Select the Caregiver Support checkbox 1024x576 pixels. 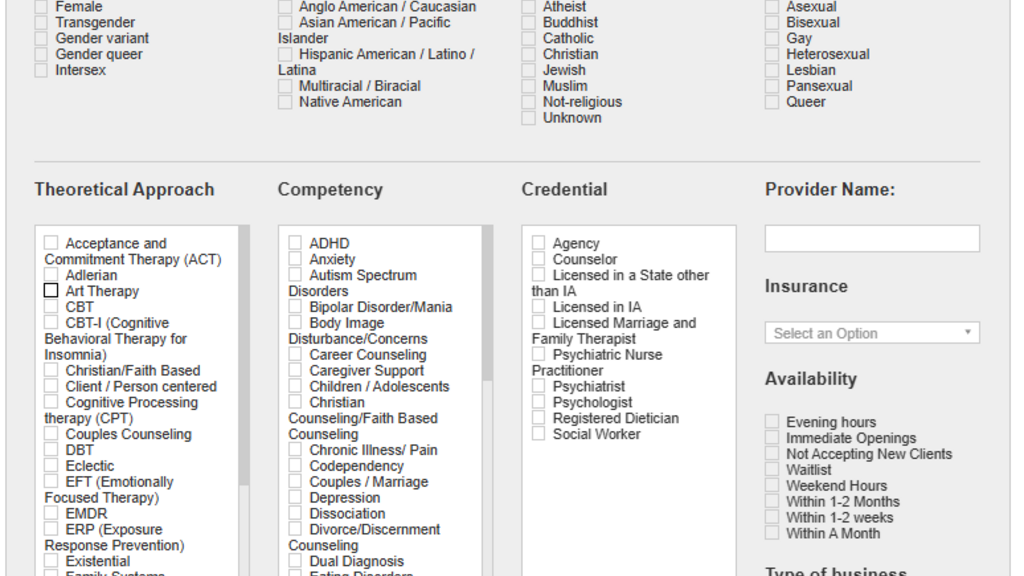pos(295,370)
